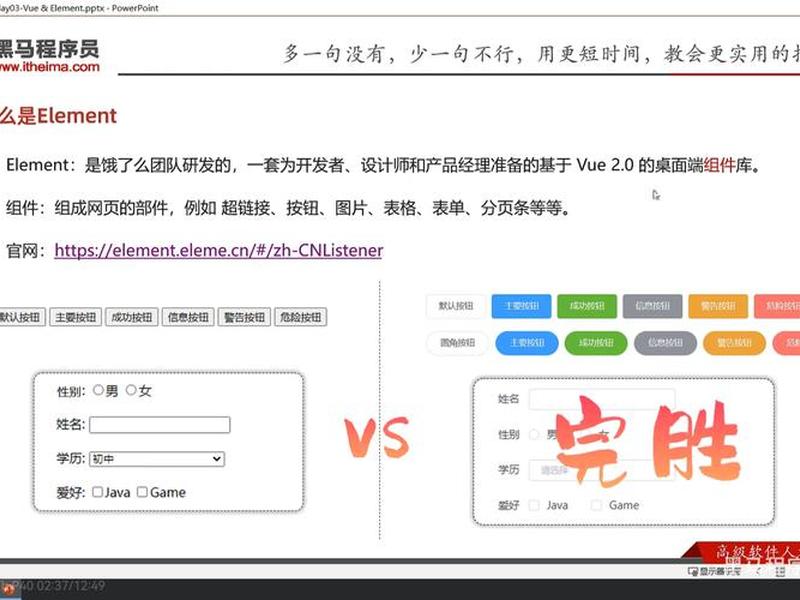Click the video timestamp 02:37/12:49
The image size is (800, 600).
click(70, 586)
